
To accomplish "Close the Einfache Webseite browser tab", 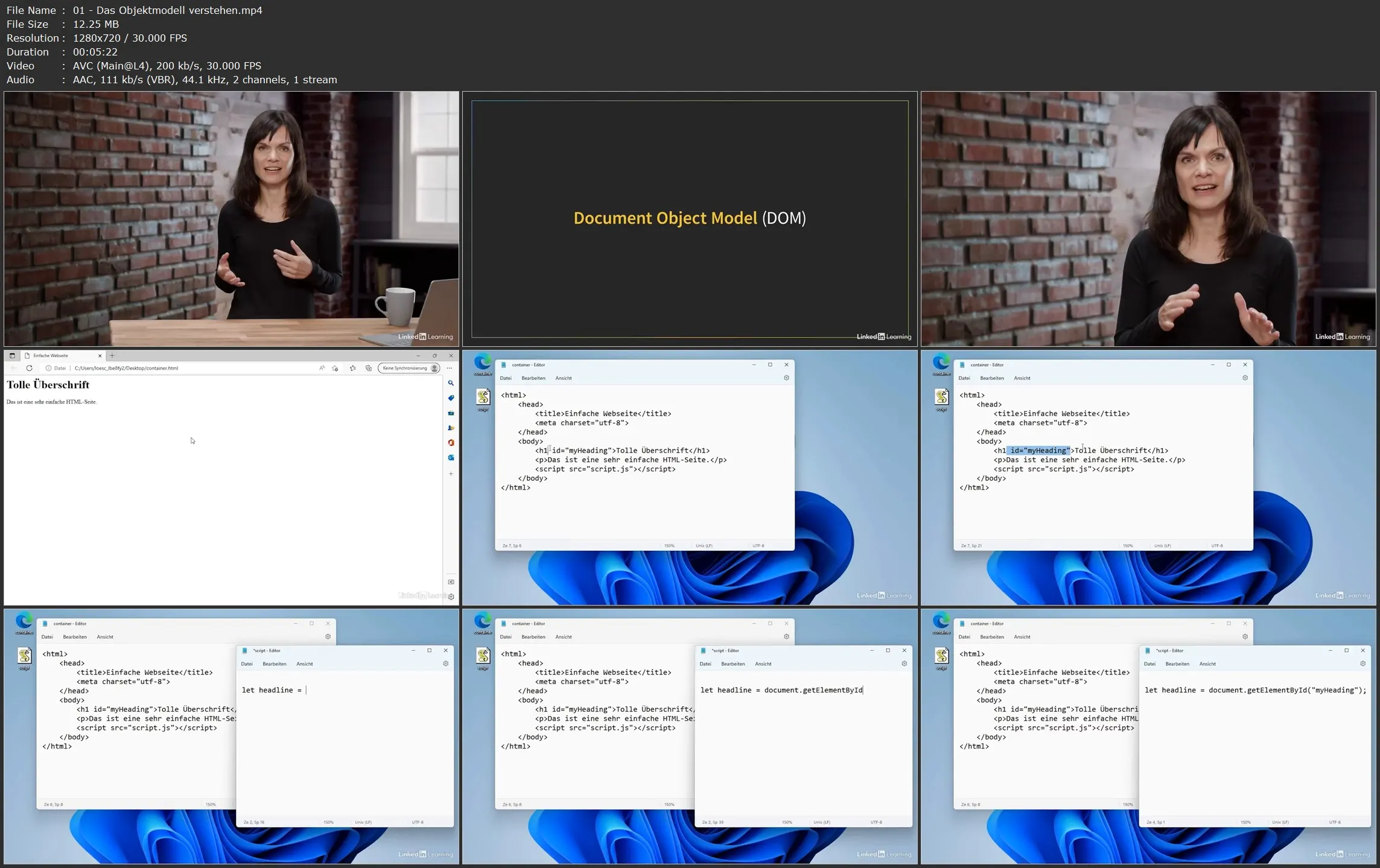I will point(100,356).
